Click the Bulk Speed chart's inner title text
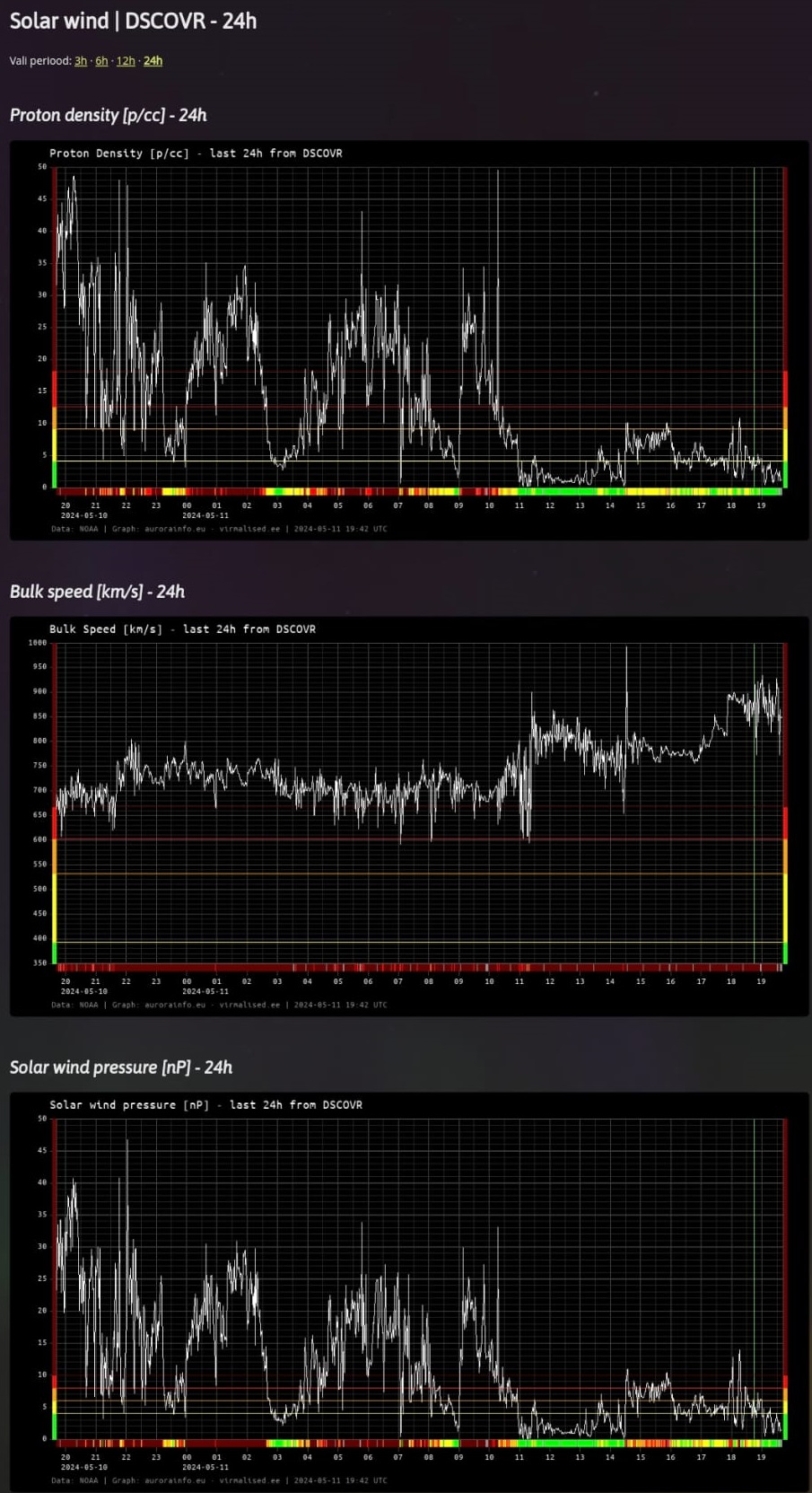Screen dimensions: 812x1493 [182, 629]
